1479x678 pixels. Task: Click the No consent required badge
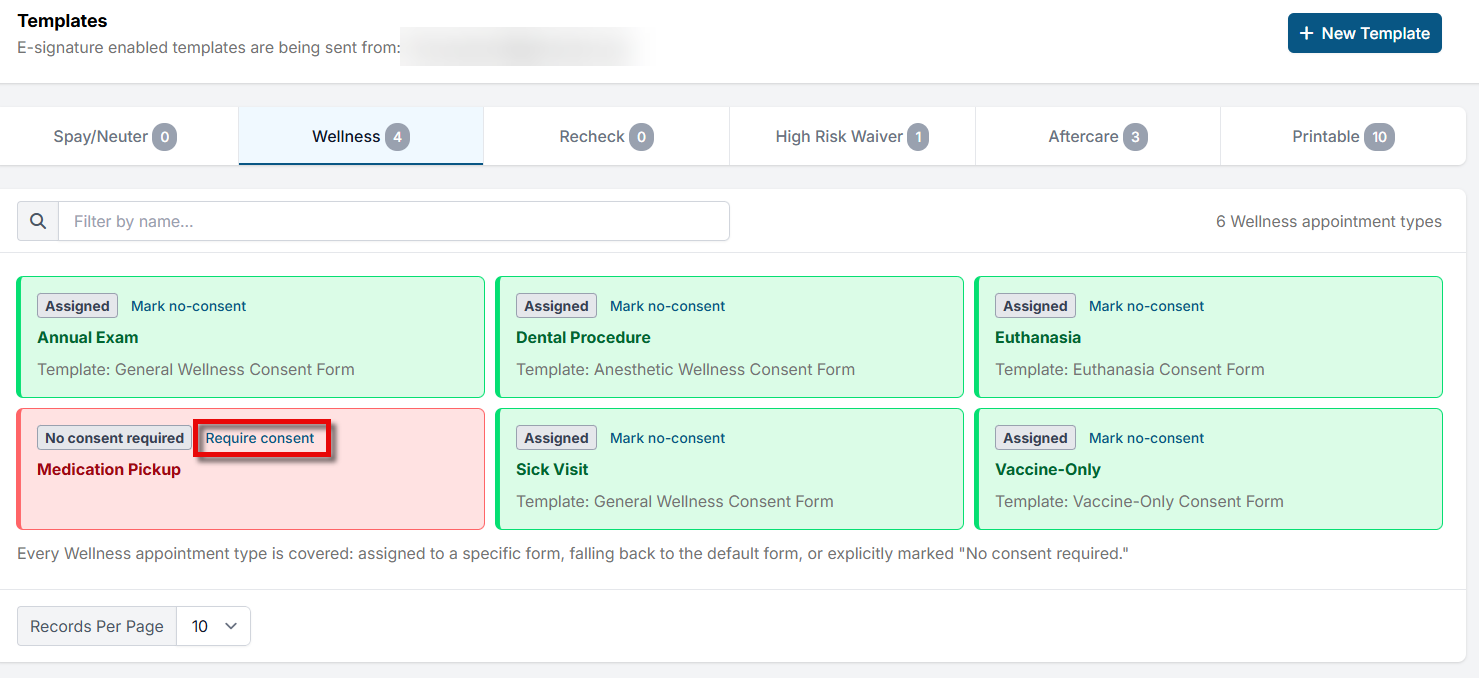point(114,438)
